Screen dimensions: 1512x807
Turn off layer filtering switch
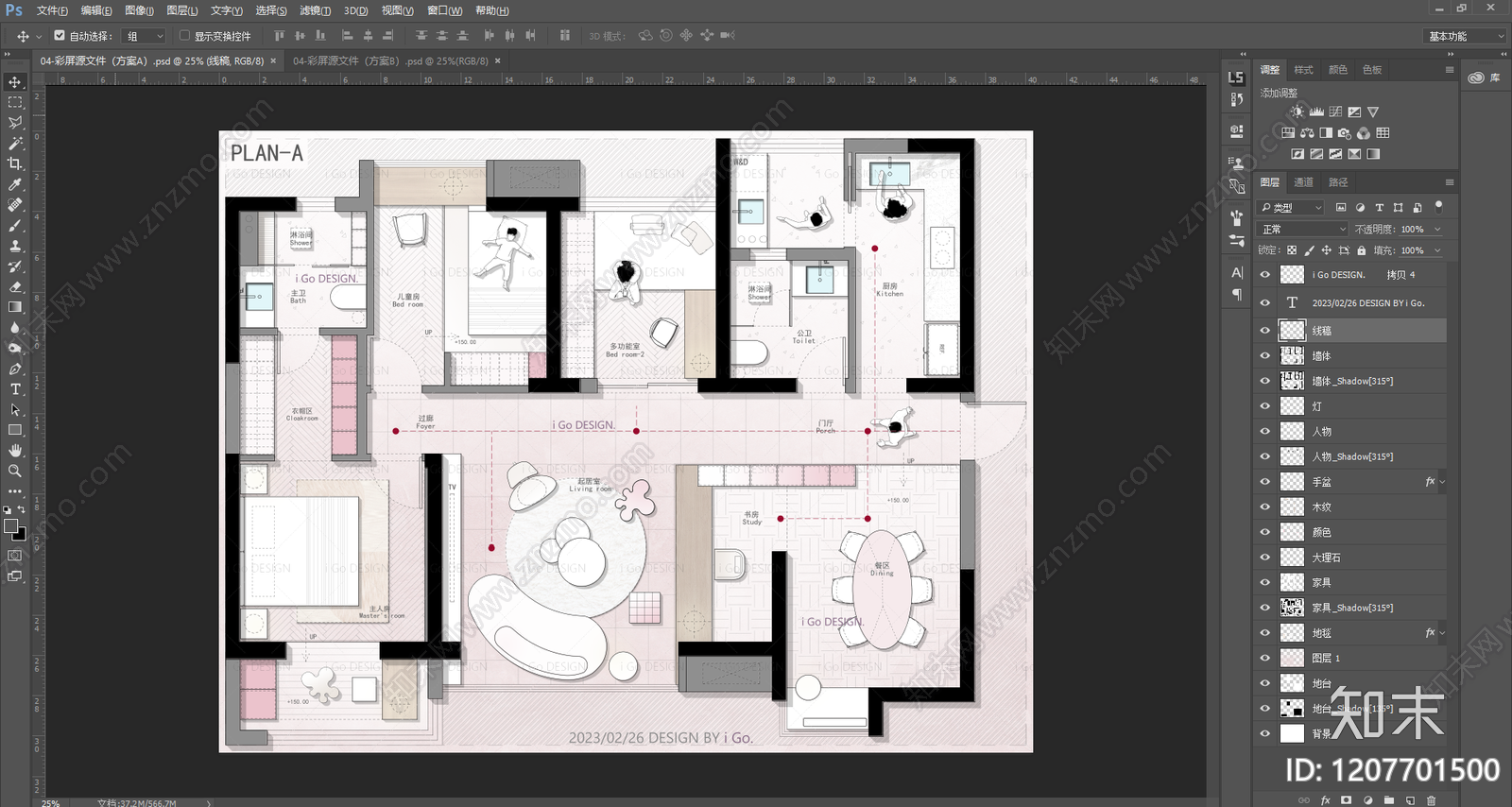click(x=1439, y=206)
